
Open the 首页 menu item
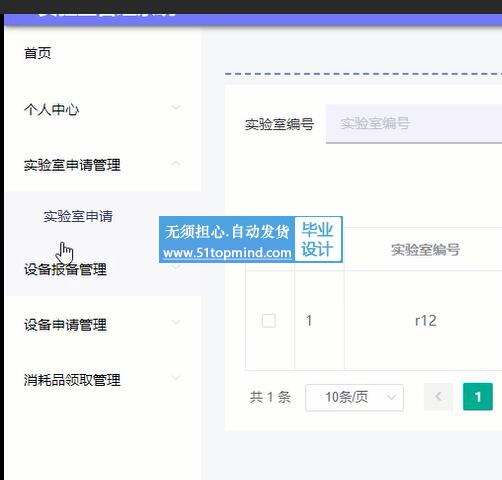tap(38, 53)
